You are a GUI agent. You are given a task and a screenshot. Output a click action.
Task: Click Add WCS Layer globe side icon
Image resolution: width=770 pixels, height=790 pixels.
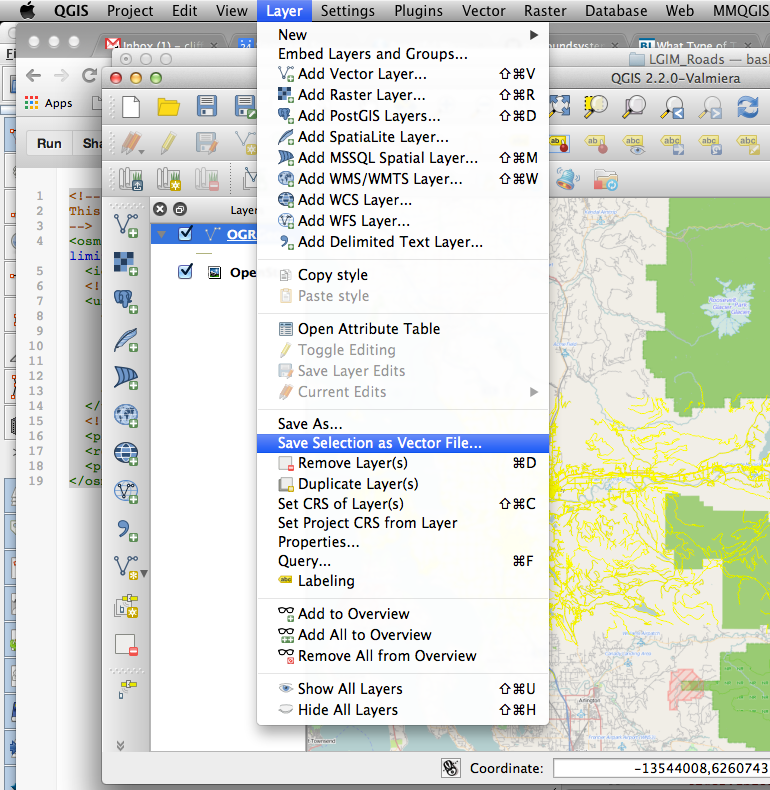pos(126,453)
